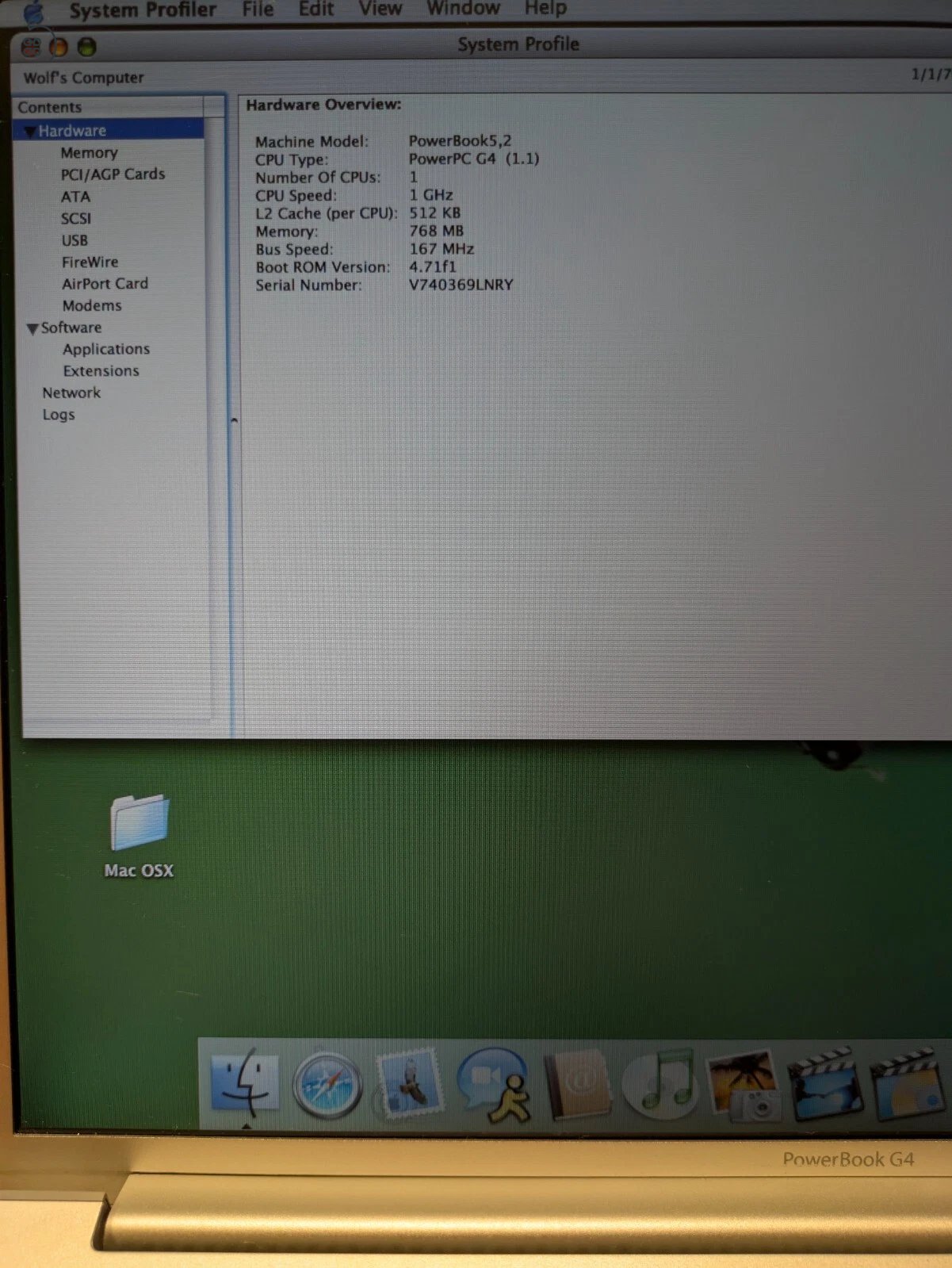Click the Hardware Overview heading

[x=323, y=105]
